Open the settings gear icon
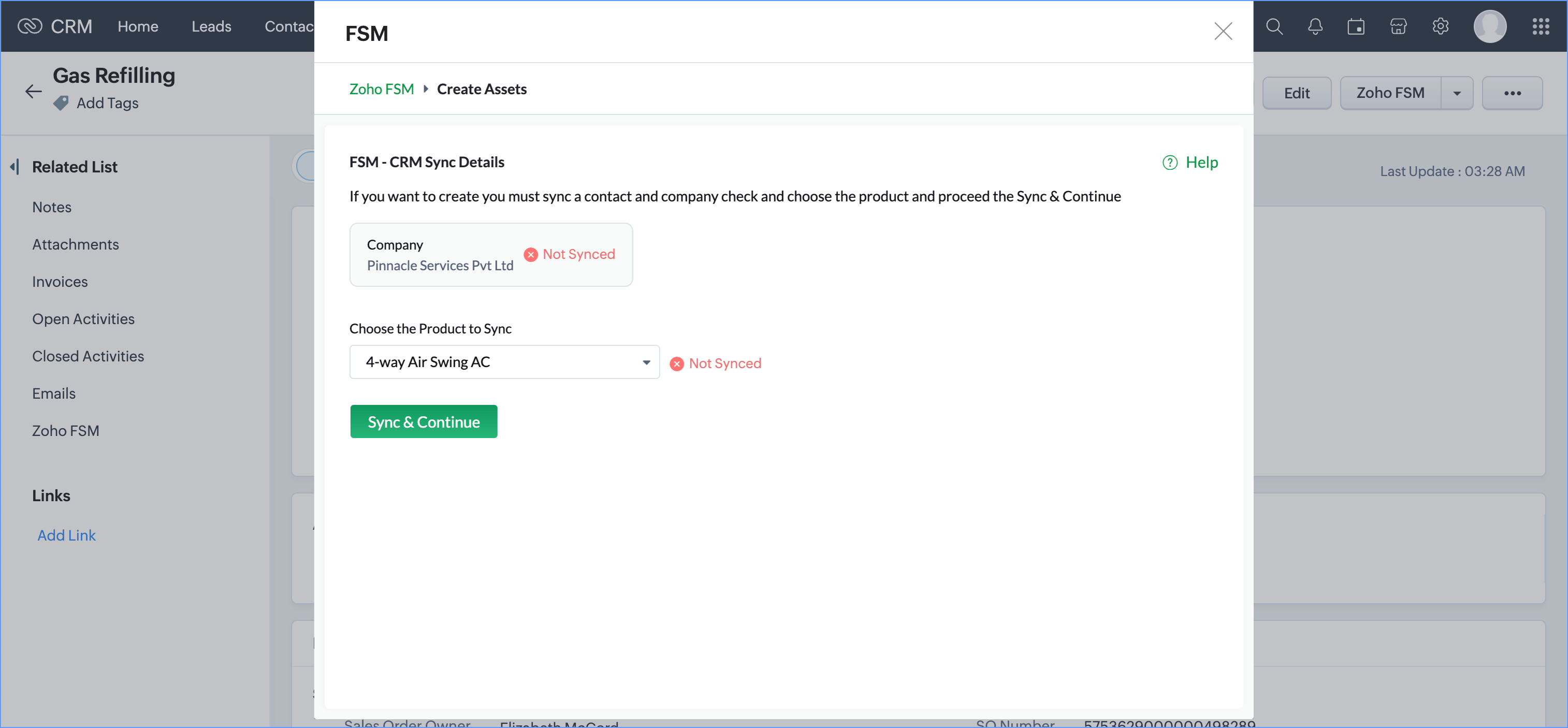 click(1440, 27)
